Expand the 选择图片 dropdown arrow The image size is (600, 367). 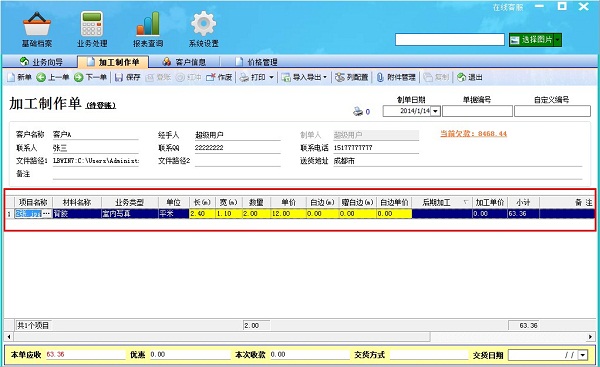(558, 39)
